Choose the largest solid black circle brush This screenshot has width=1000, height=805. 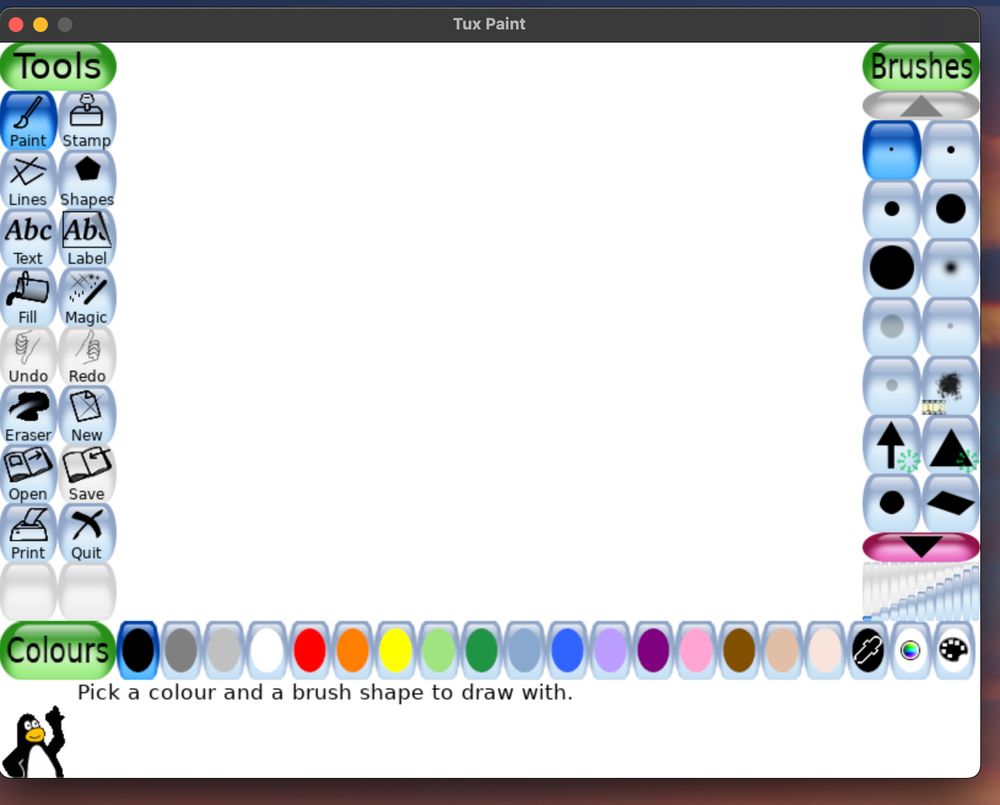point(892,268)
